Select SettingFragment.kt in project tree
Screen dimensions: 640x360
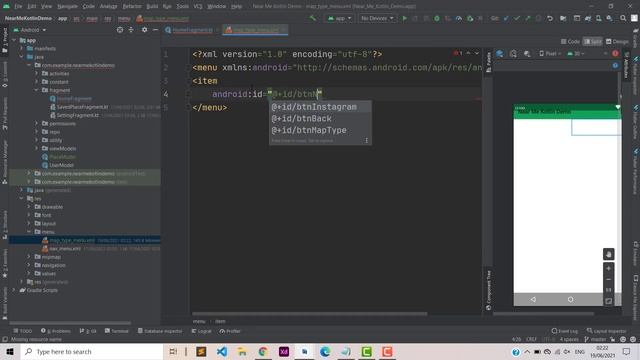tap(78, 115)
